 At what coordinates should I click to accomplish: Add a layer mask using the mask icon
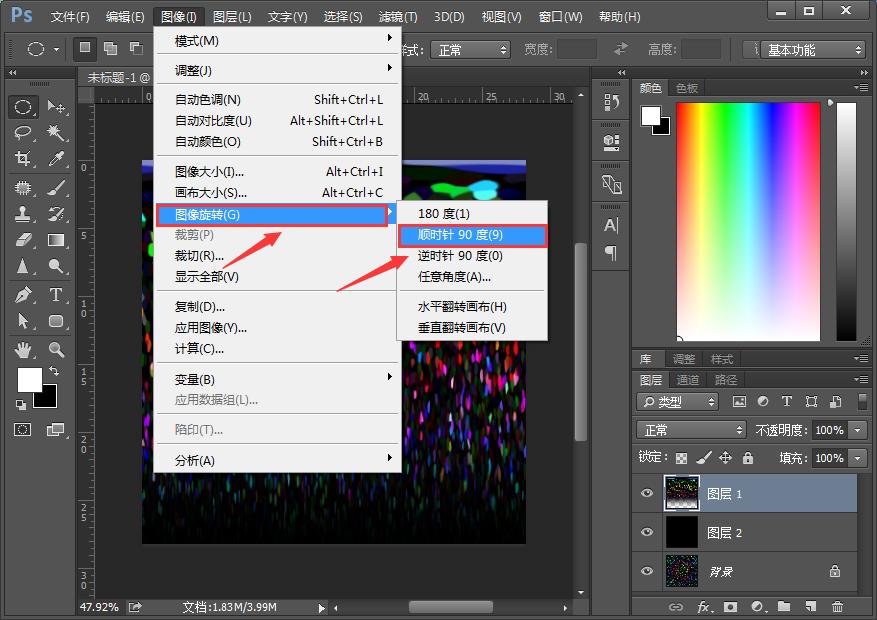[731, 606]
